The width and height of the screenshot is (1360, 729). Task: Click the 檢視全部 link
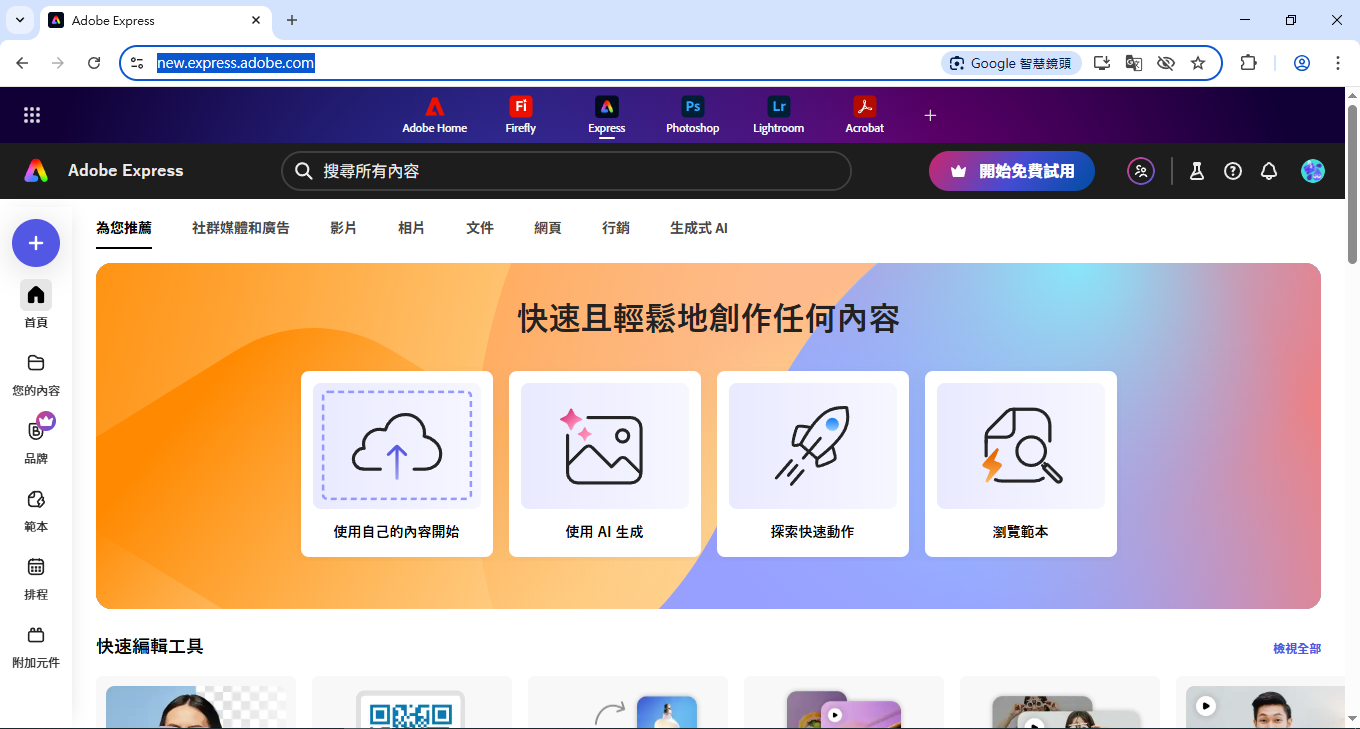point(1296,649)
